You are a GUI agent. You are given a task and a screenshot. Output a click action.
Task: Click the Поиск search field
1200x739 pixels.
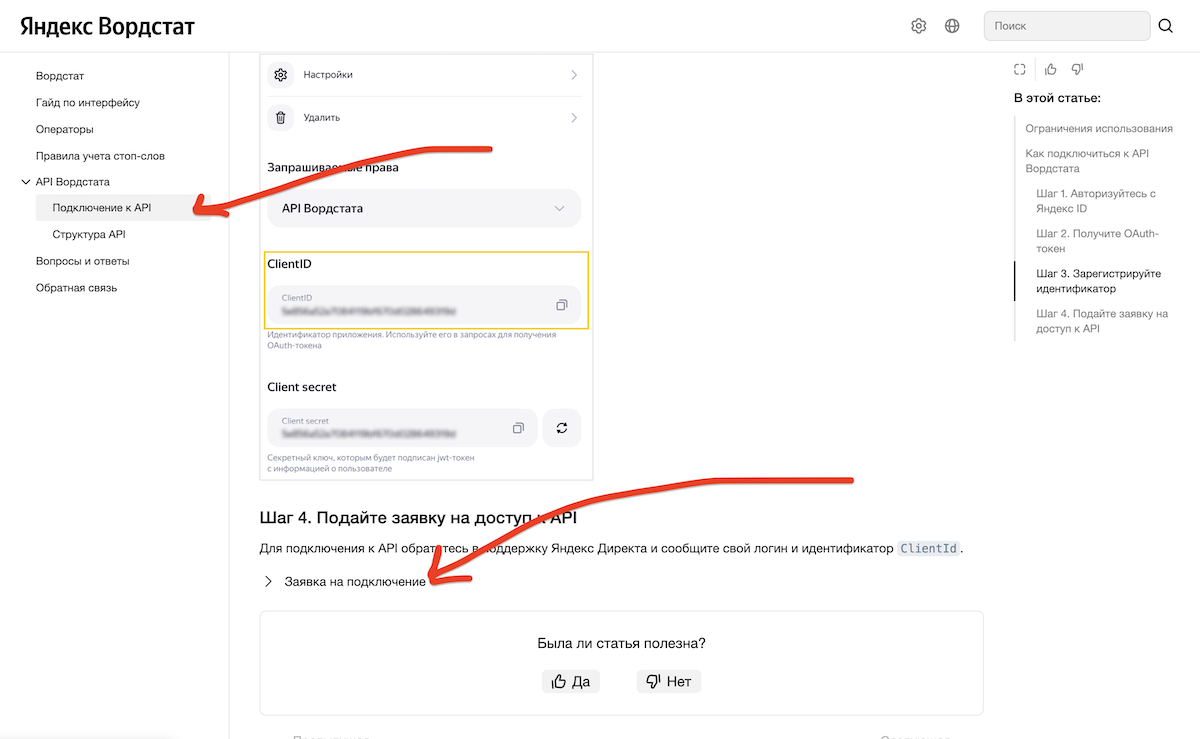pyautogui.click(x=1066, y=26)
